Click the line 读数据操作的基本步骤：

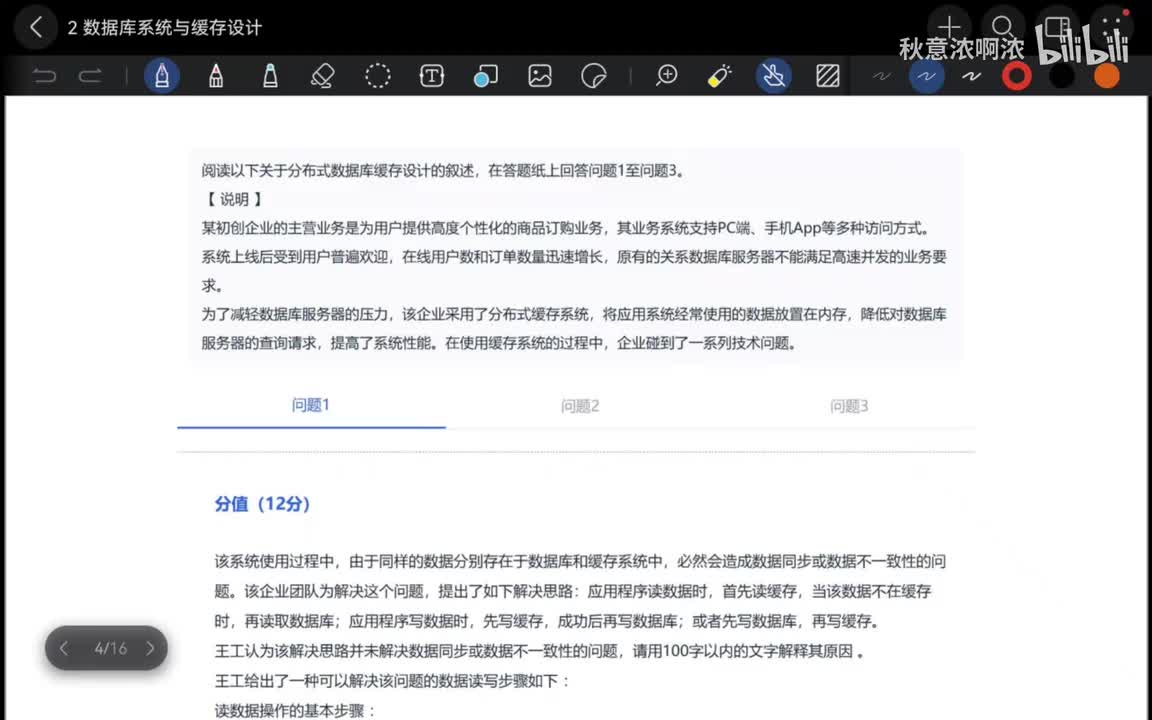295,710
